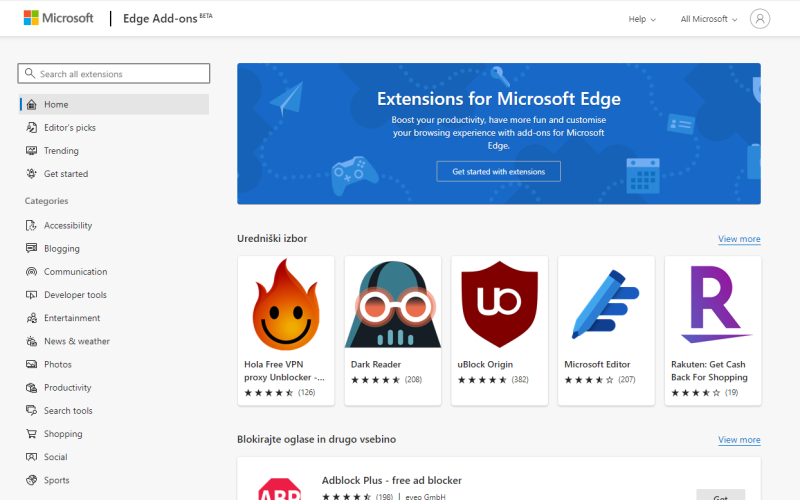The height and width of the screenshot is (500, 800).
Task: Click the Editor's picks icon
Action: [x=32, y=128]
